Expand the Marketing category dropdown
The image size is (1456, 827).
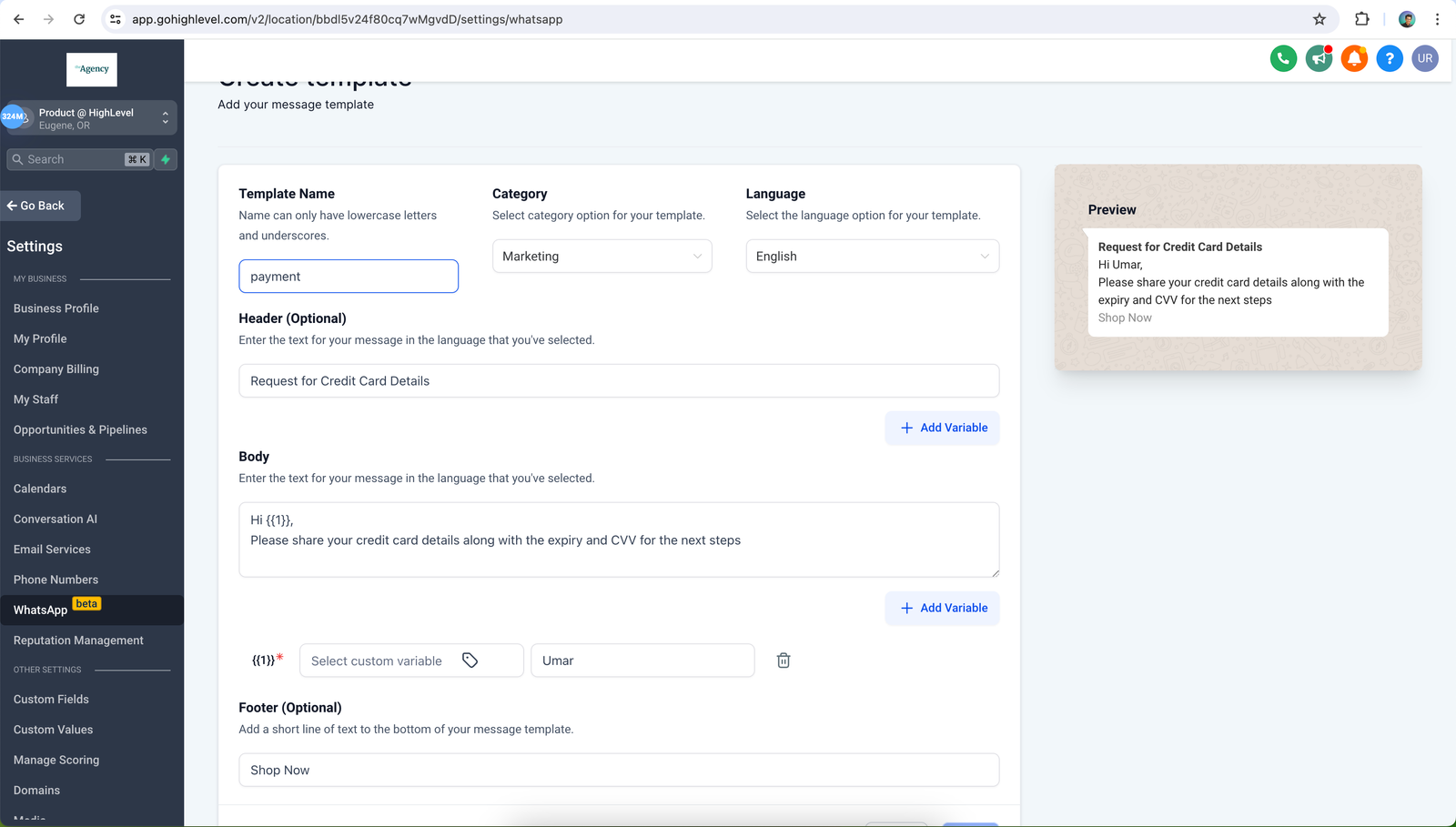[602, 257]
